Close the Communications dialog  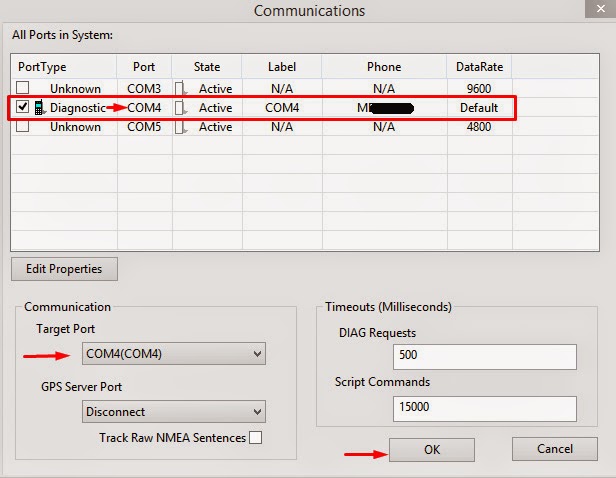pos(601,9)
